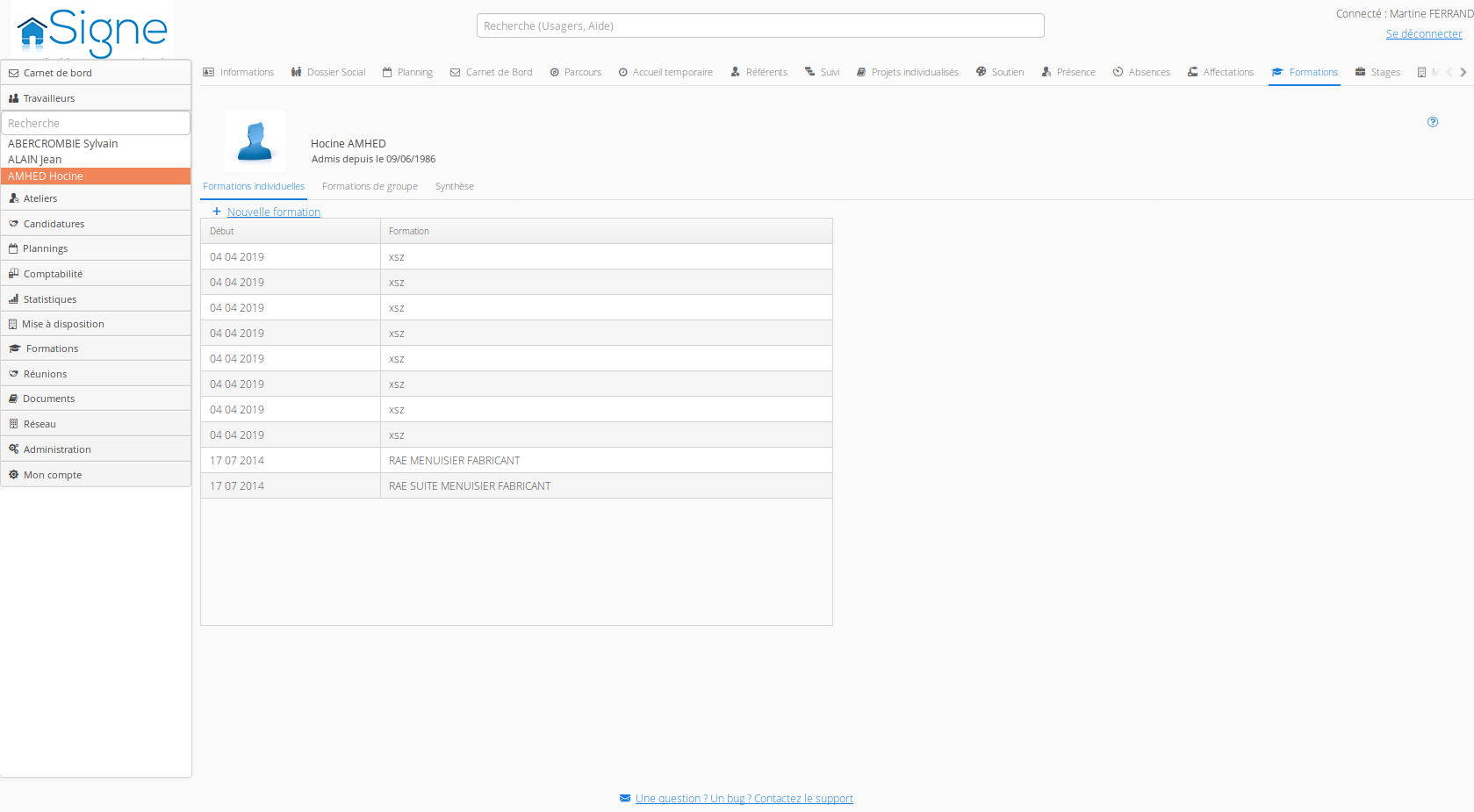Click the Mon compte gear icon
The width and height of the screenshot is (1474, 812).
14,475
